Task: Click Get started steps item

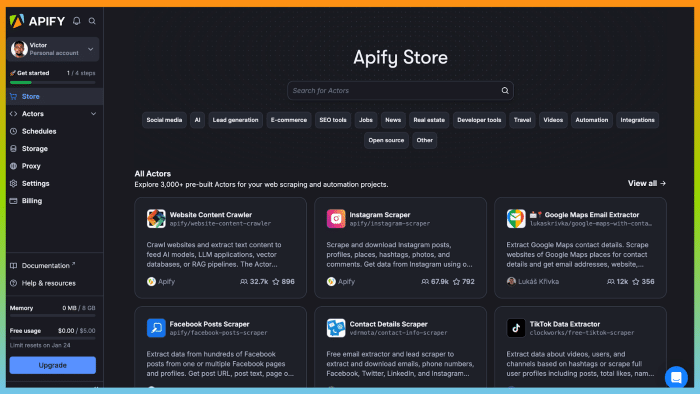Action: pos(53,73)
